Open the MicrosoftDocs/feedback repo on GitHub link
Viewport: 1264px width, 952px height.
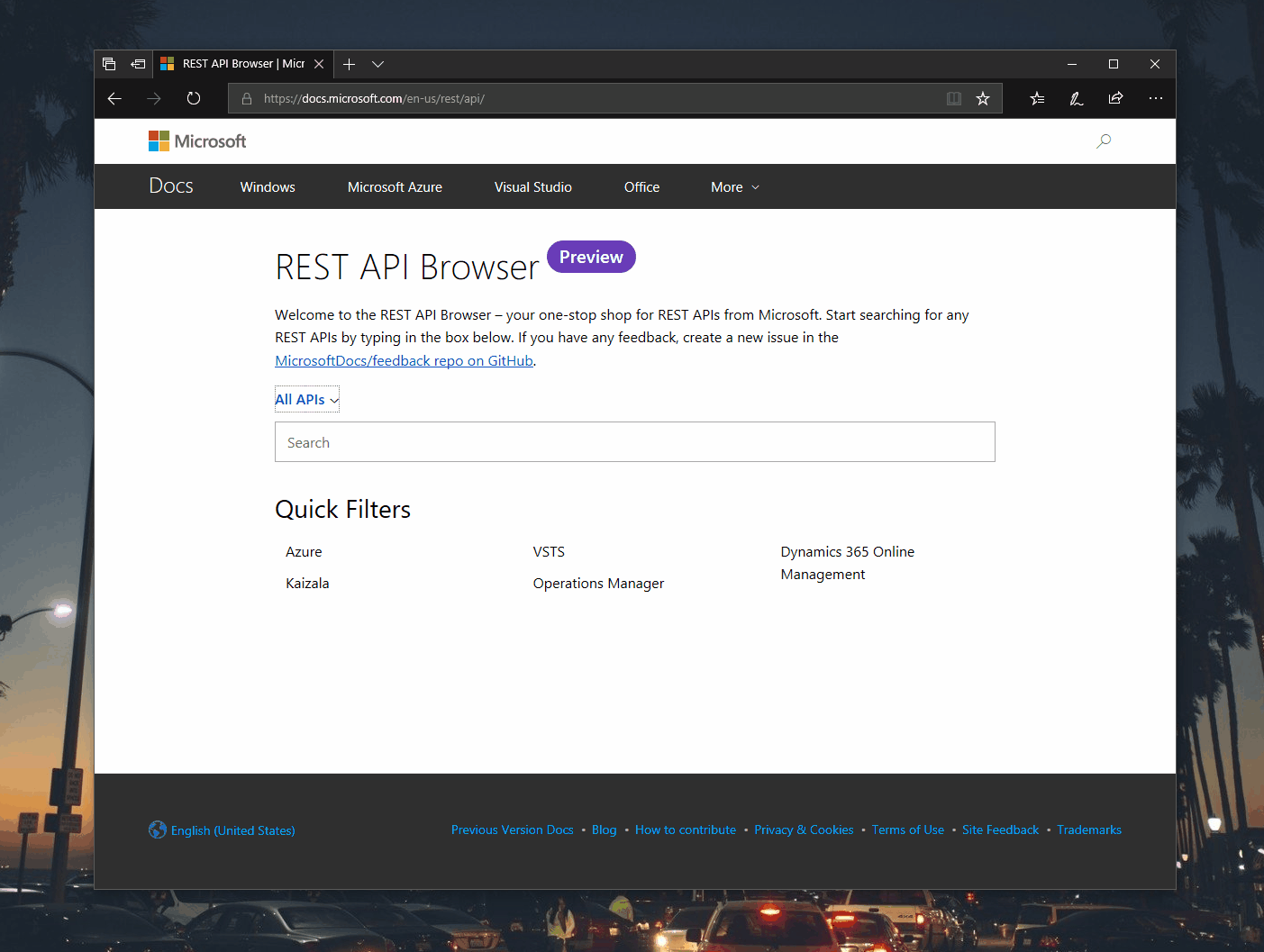tap(404, 360)
